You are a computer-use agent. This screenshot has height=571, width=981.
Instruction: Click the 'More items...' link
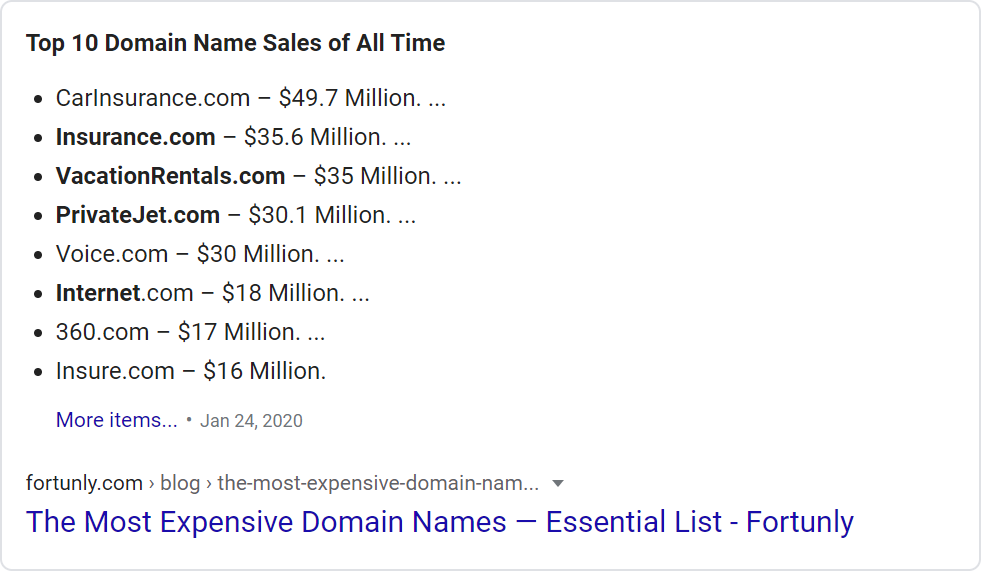[116, 420]
